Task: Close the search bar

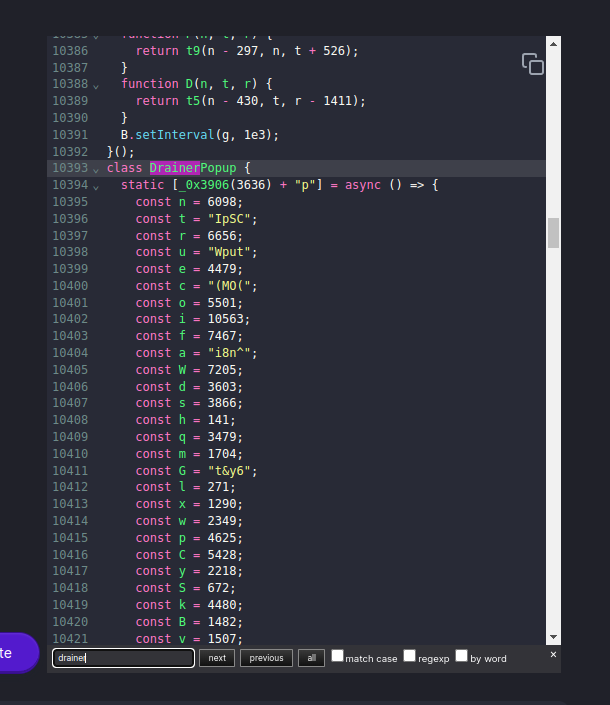Action: pyautogui.click(x=553, y=655)
